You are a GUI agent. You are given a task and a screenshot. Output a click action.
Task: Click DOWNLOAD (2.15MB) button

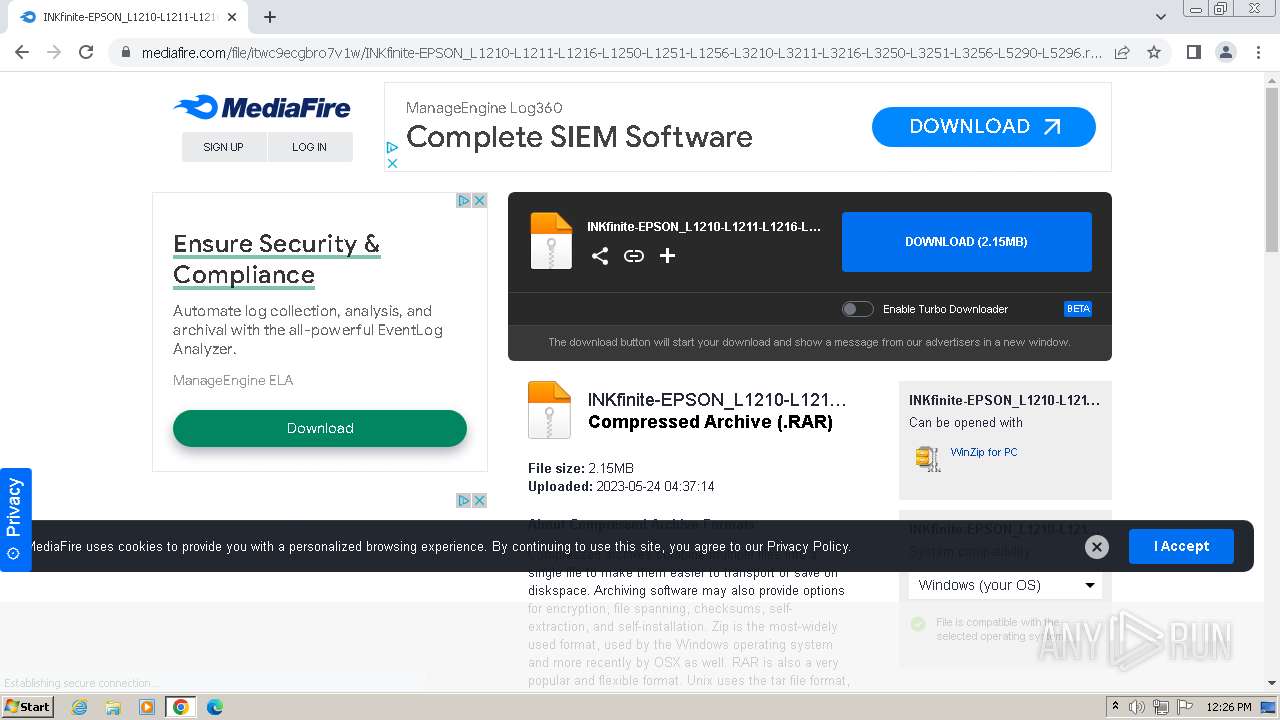(x=966, y=242)
